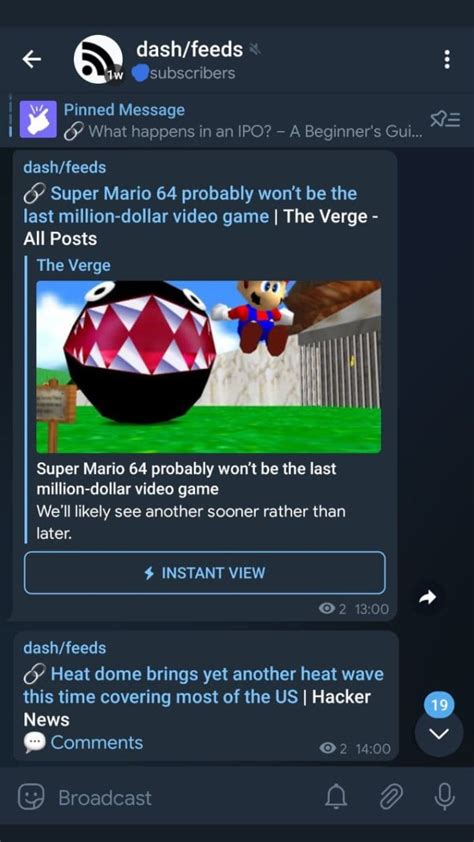Screen dimensions: 474x842
Task: Open the Heat dome Hacker News link
Action: click(204, 685)
